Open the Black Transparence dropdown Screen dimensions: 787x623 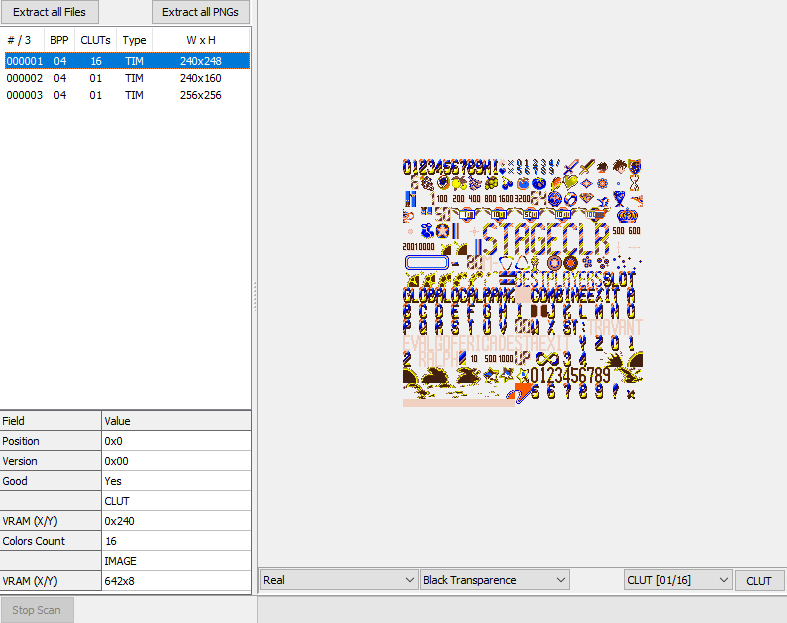point(494,580)
